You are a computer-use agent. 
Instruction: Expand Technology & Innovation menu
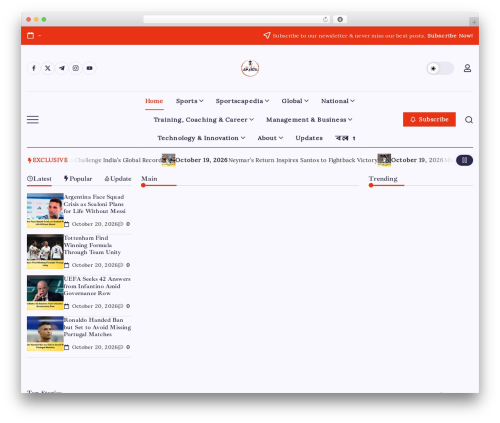coord(201,138)
